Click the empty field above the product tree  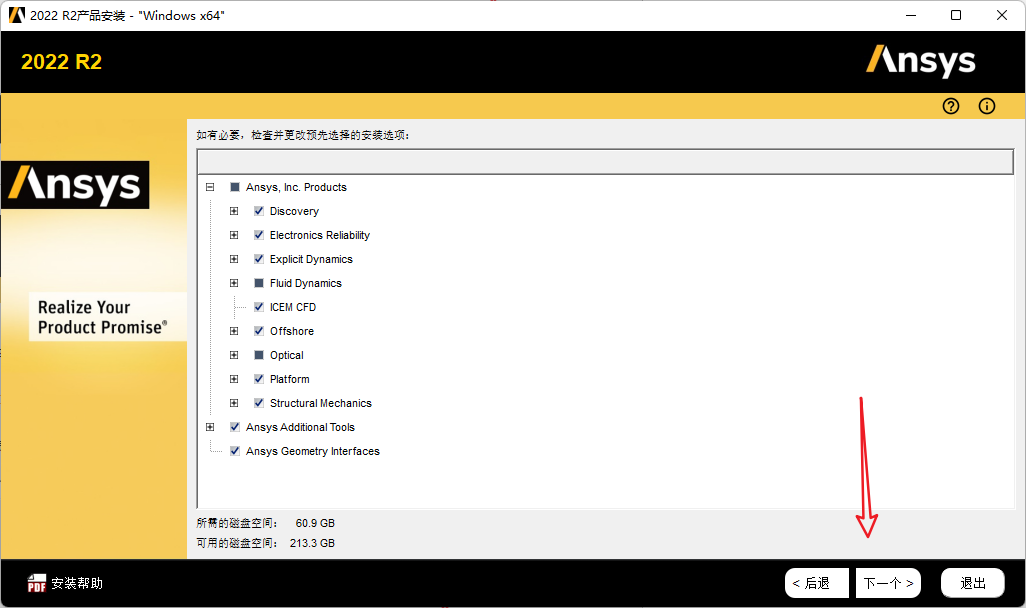pos(605,160)
